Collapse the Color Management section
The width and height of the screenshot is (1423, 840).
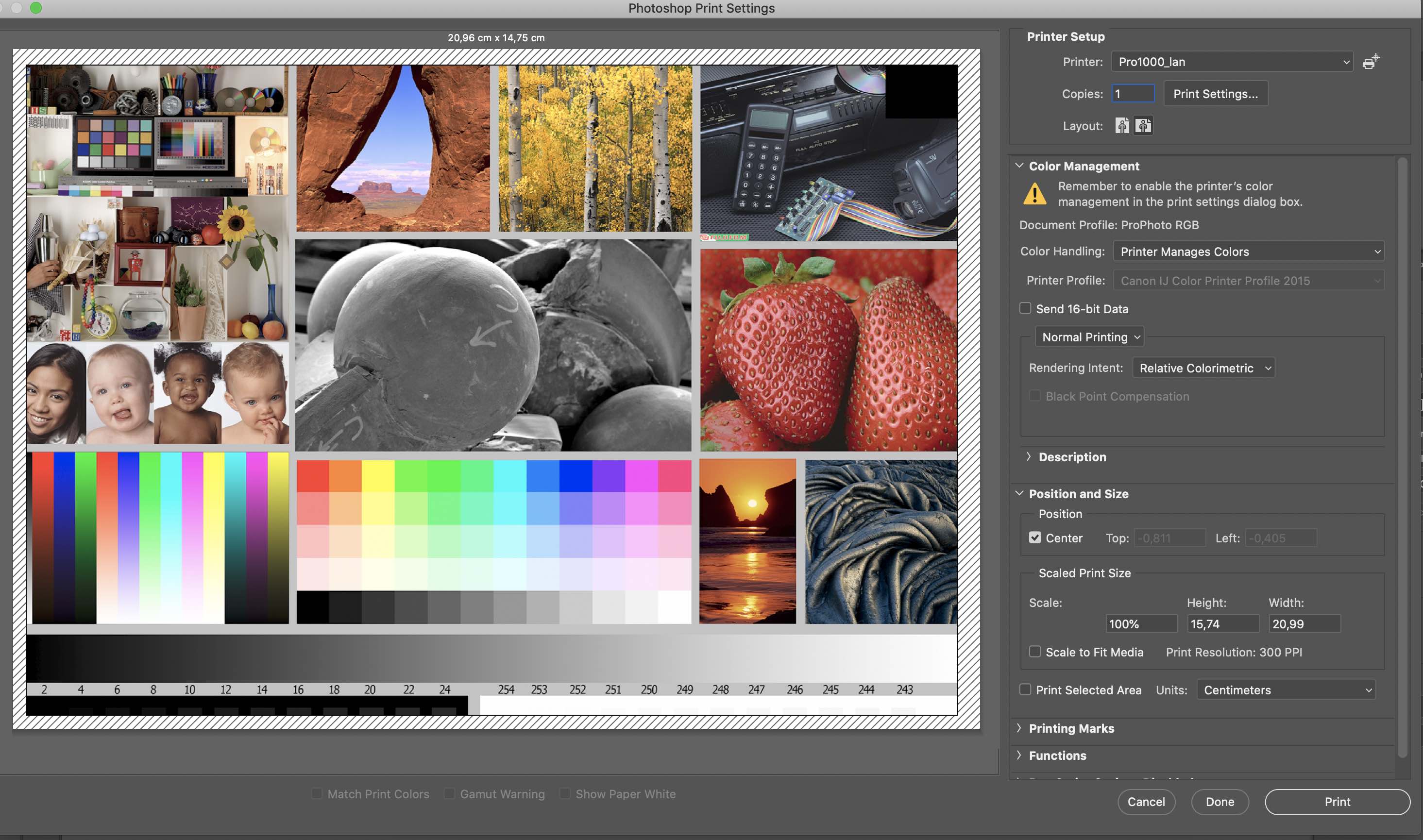pyautogui.click(x=1019, y=166)
